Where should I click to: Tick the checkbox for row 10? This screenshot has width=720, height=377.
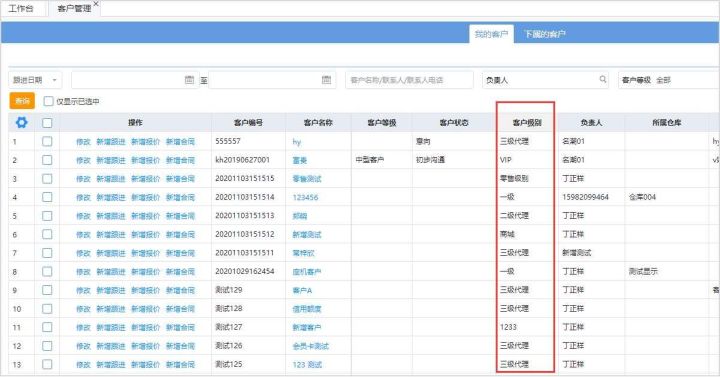47,309
